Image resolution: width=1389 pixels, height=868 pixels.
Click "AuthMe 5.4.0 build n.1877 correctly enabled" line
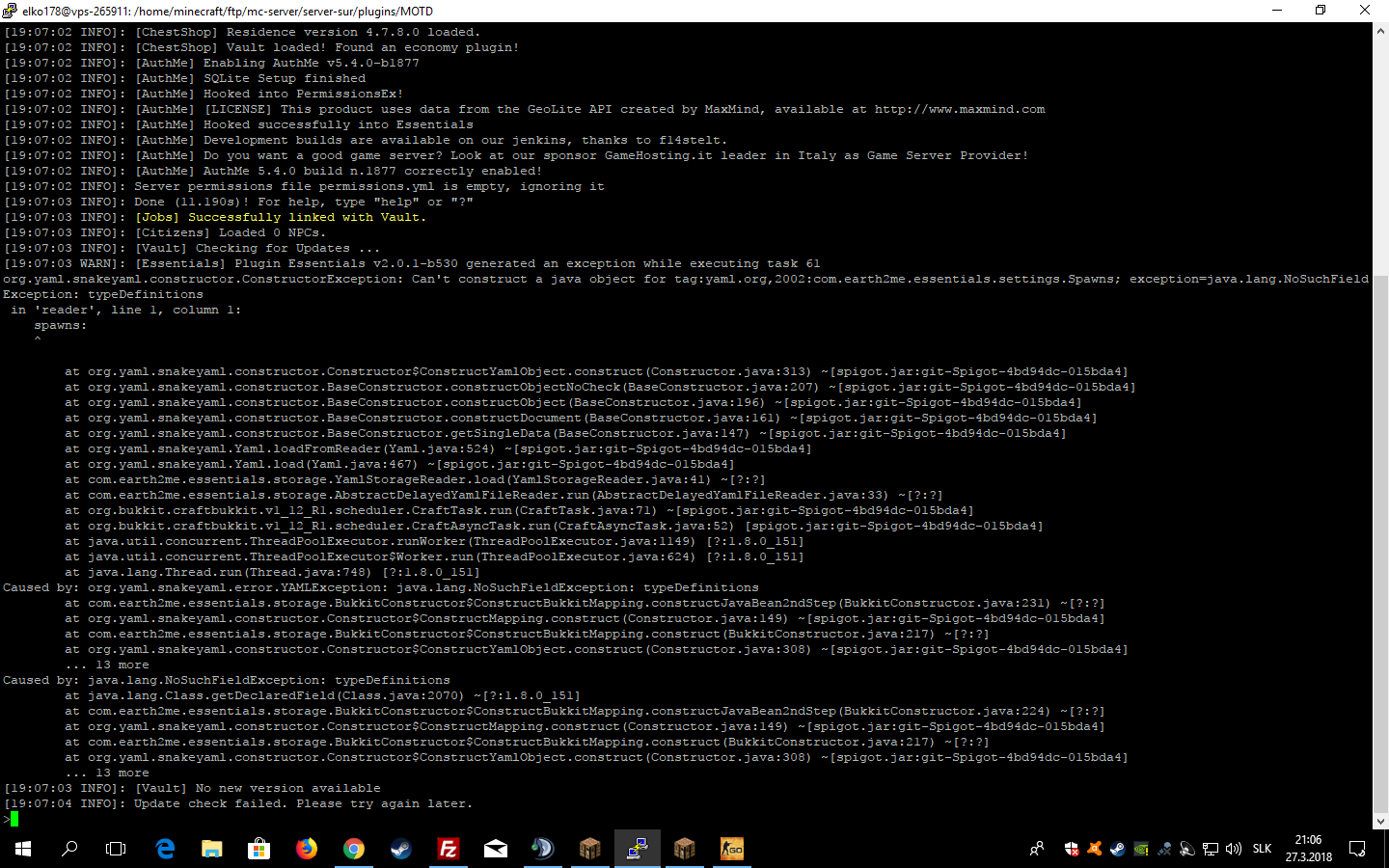pos(273,171)
